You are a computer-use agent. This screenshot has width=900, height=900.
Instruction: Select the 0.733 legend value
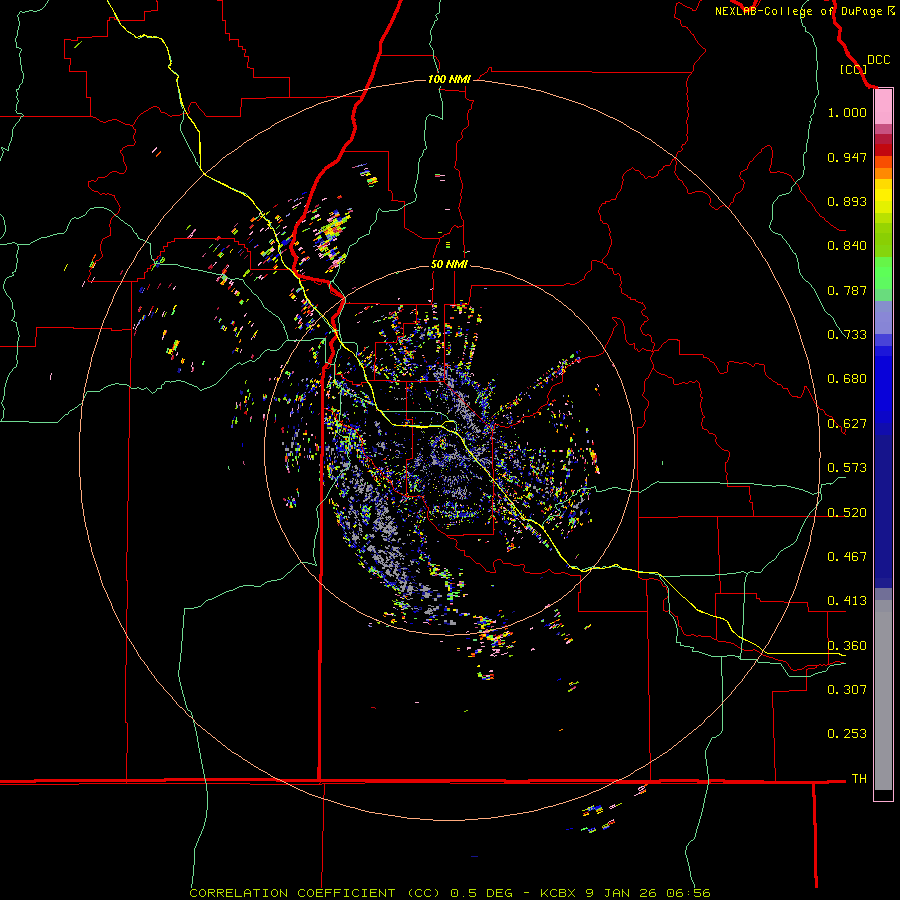click(x=847, y=335)
